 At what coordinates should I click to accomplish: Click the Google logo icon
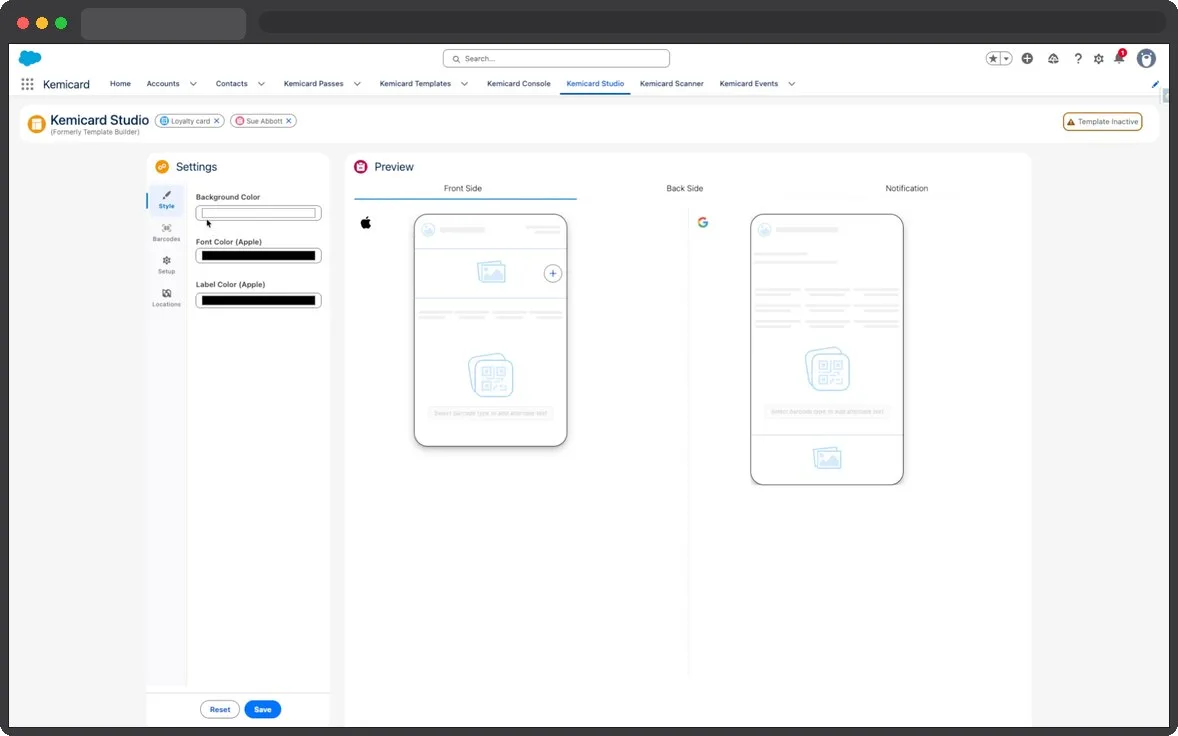click(702, 222)
